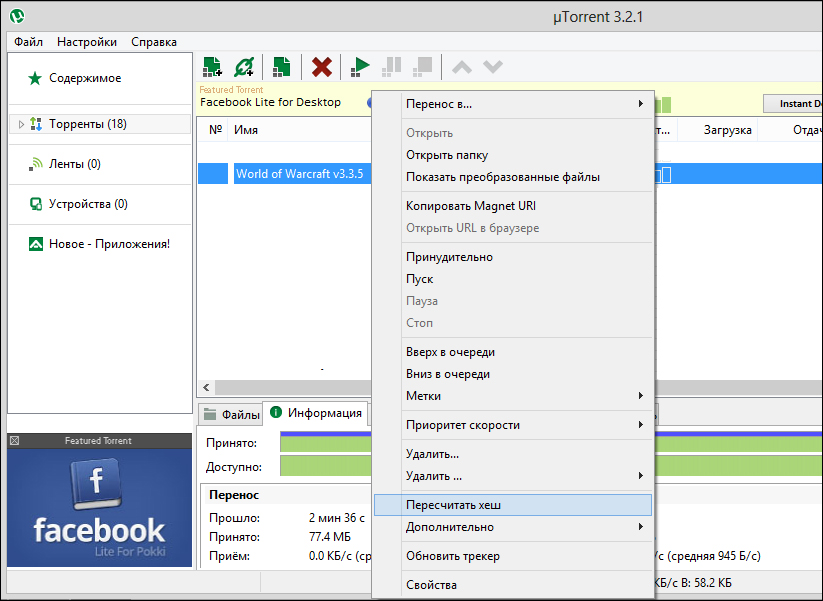Viewport: 823px width, 601px height.
Task: Click the µTorrent logo in the title bar
Action: click(17, 16)
